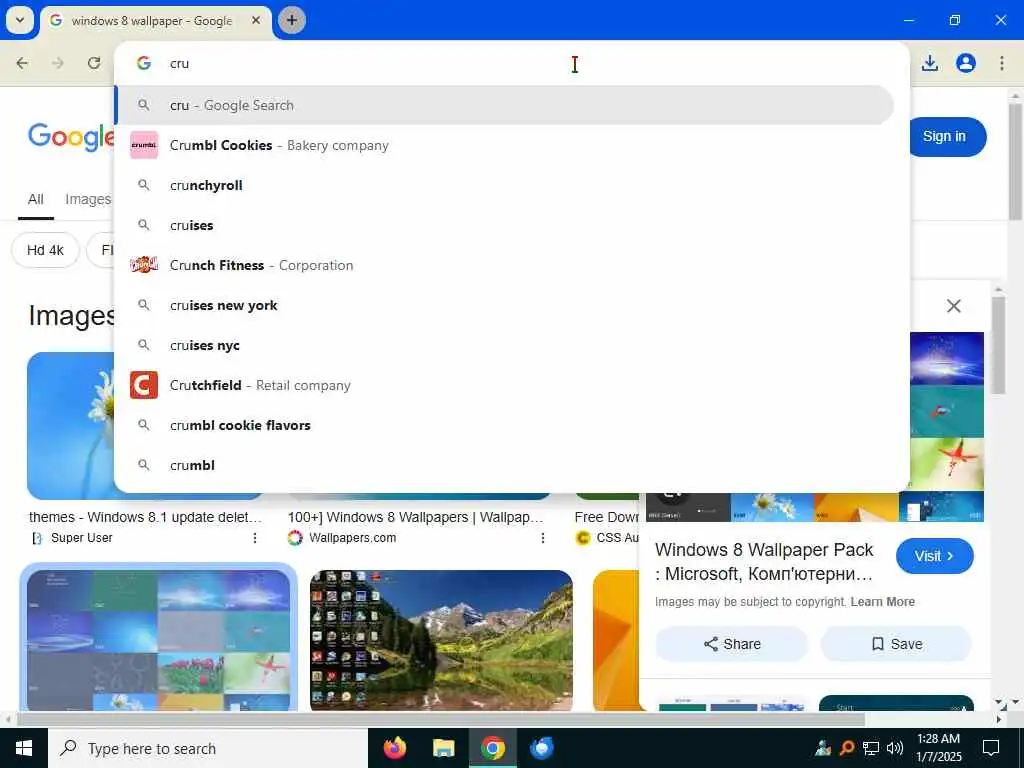1024x768 pixels.
Task: Open the Windows Start menu
Action: (24, 748)
